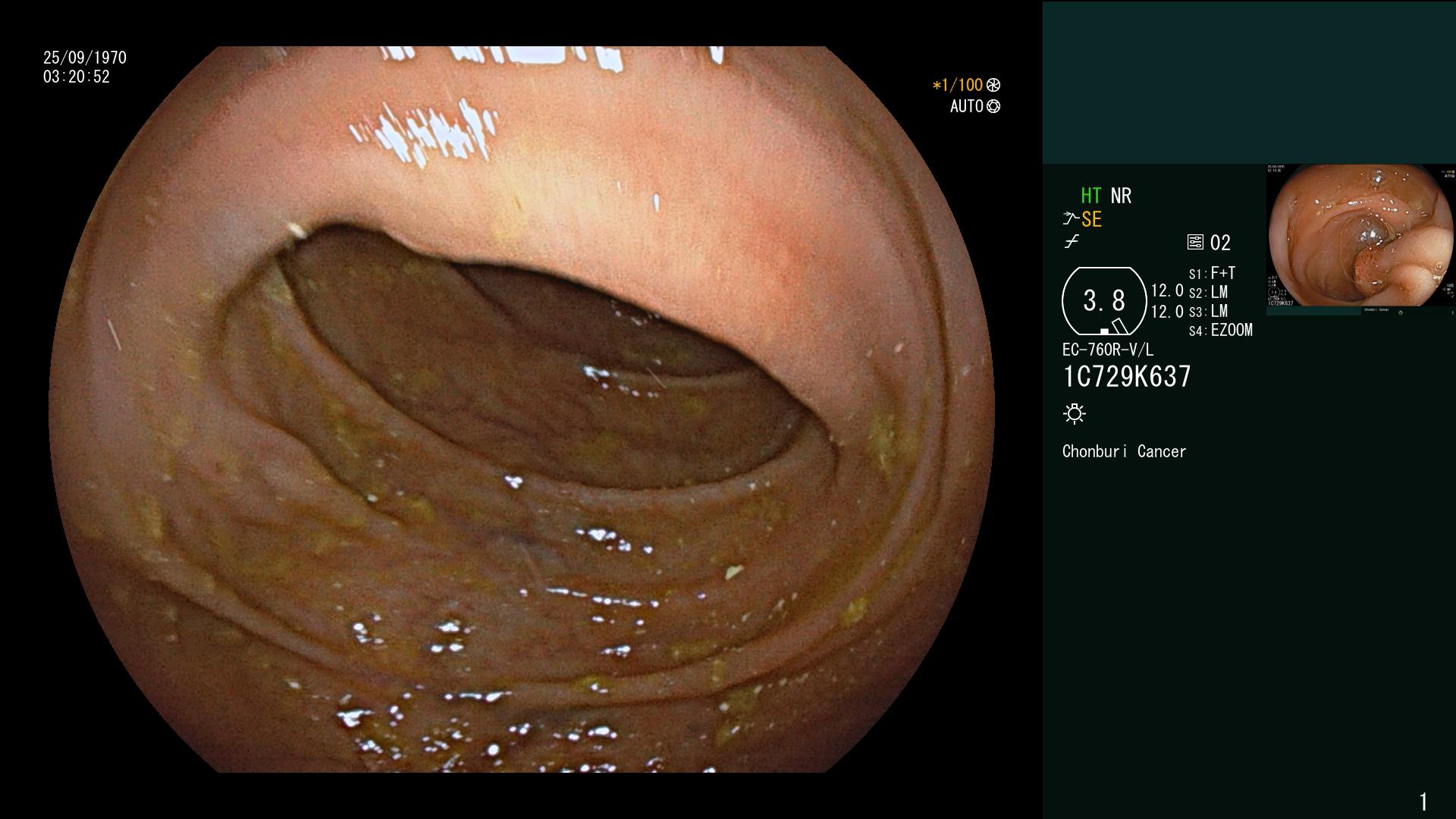Click the orange SE label
Image resolution: width=1456 pixels, height=819 pixels.
pyautogui.click(x=1091, y=219)
